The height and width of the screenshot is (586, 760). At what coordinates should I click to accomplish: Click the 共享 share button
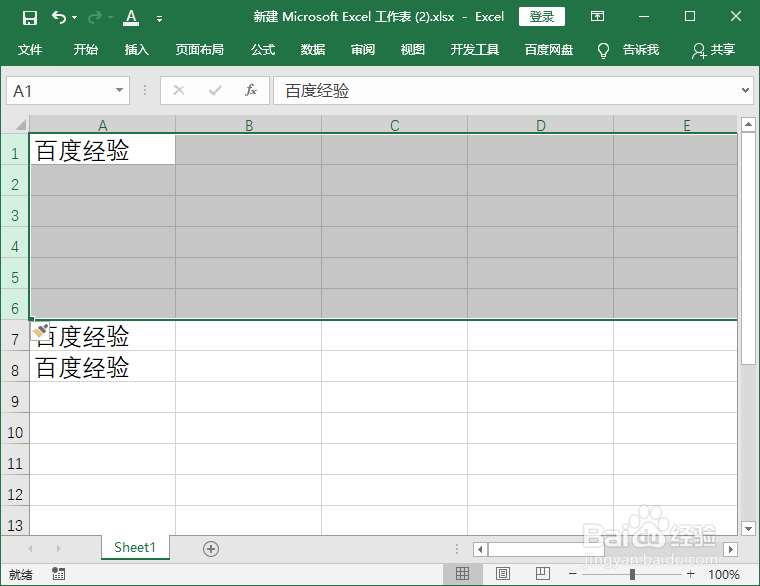713,49
